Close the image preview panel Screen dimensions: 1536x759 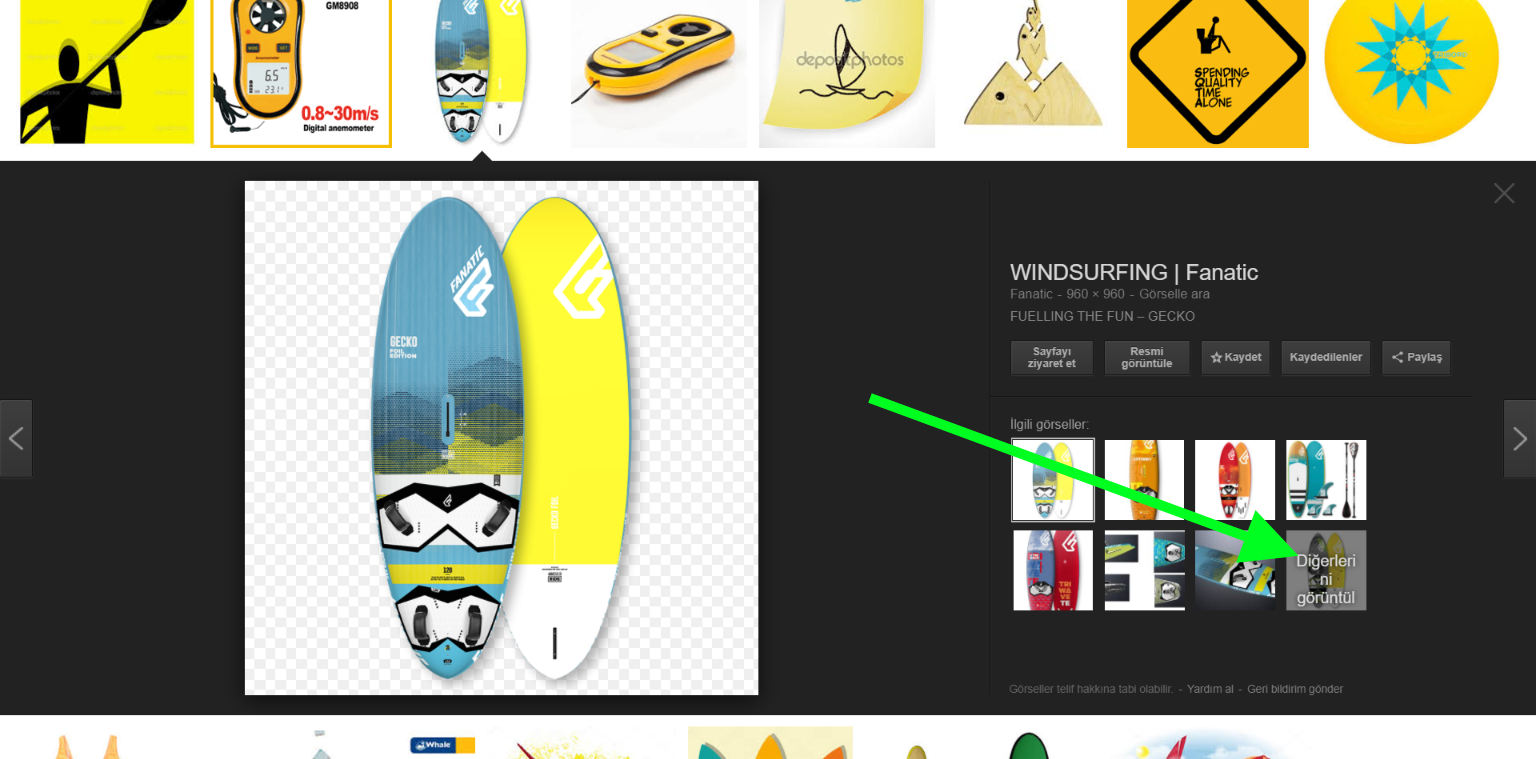pyautogui.click(x=1504, y=193)
